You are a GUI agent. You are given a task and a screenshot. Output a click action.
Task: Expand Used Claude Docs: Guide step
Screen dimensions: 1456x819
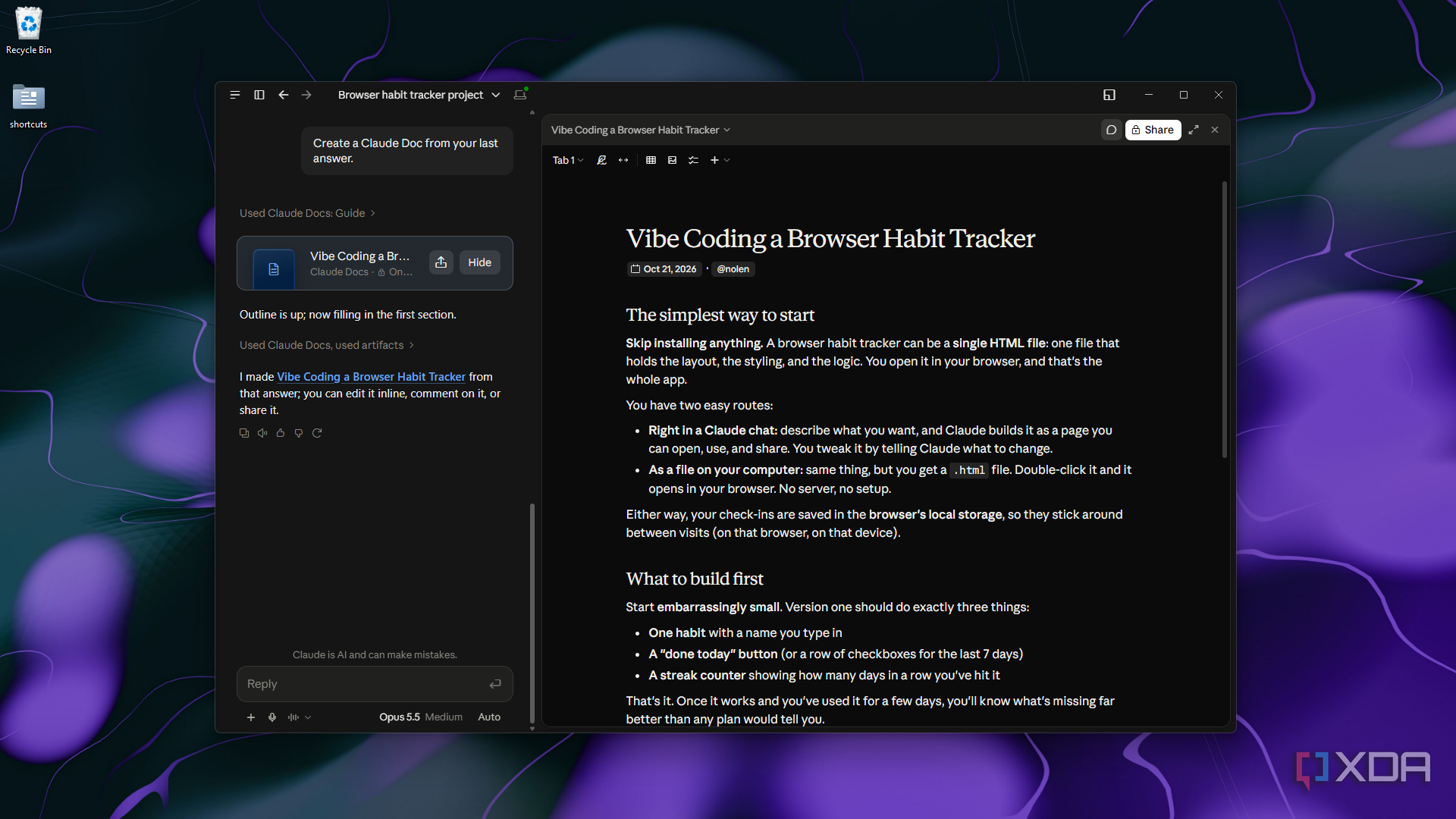(307, 213)
